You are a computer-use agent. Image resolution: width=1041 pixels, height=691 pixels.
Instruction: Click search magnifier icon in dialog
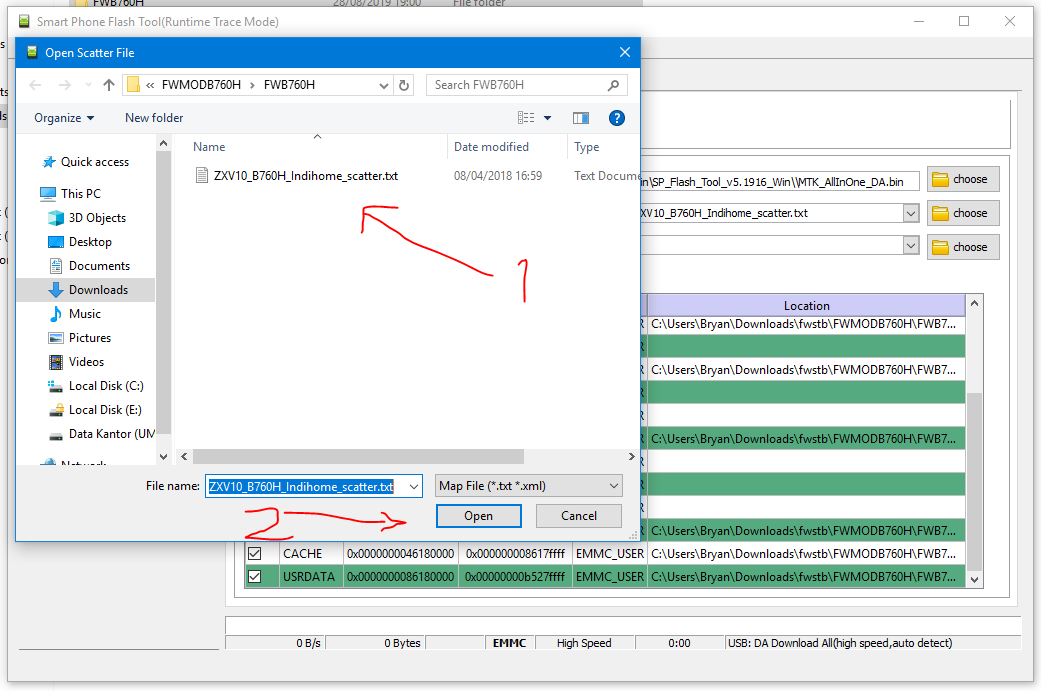613,85
